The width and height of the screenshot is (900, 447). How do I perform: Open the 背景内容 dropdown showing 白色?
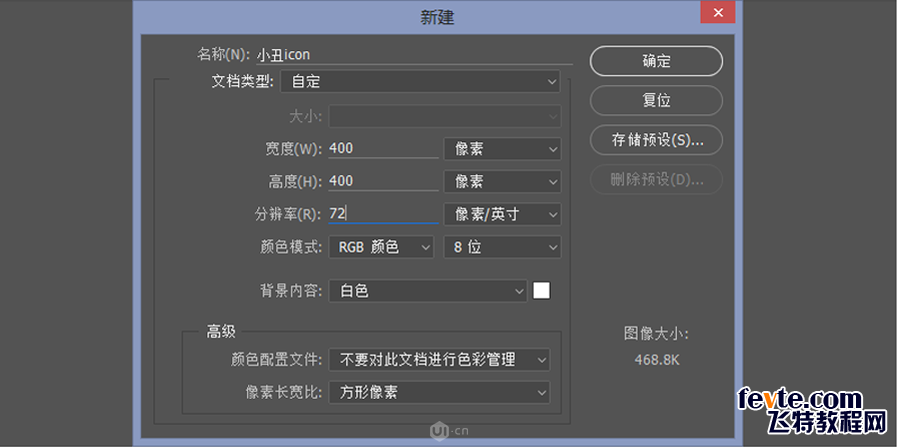[x=428, y=291]
